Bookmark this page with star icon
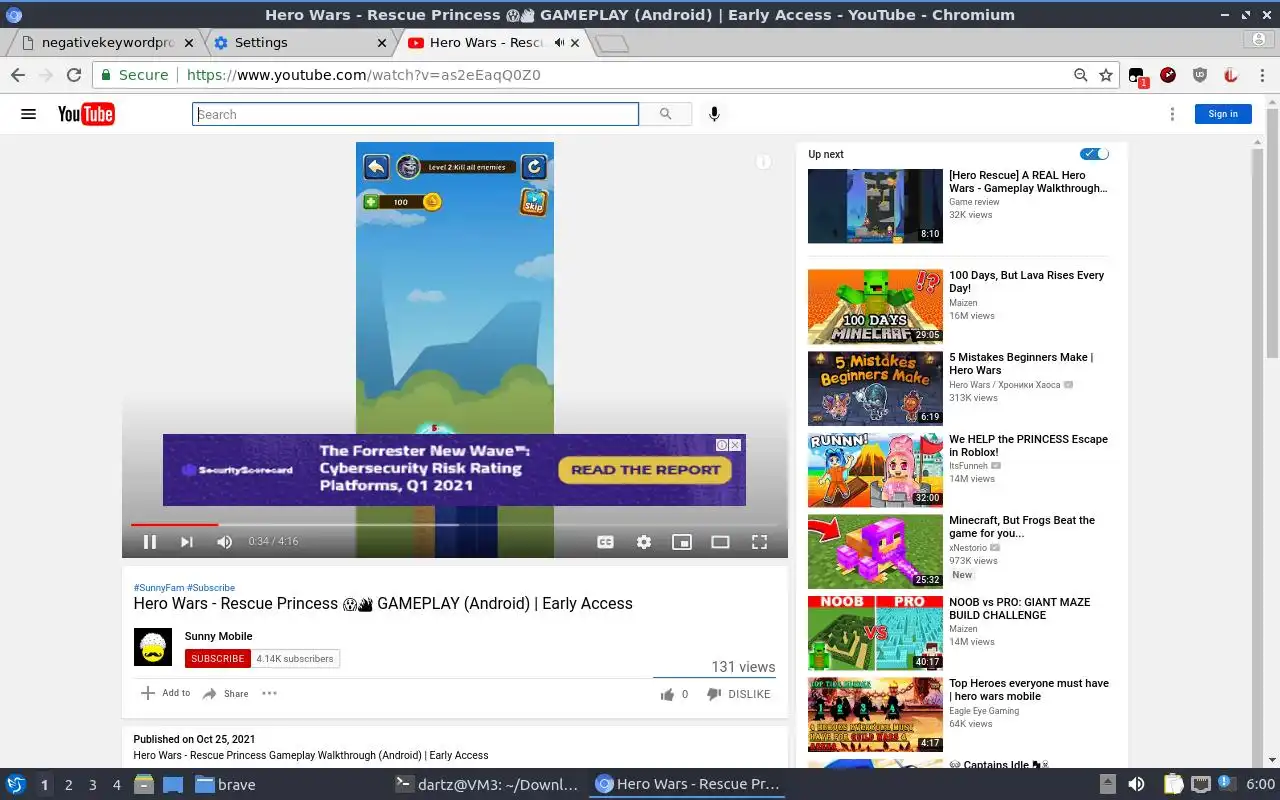The height and width of the screenshot is (800, 1280). [x=1106, y=75]
